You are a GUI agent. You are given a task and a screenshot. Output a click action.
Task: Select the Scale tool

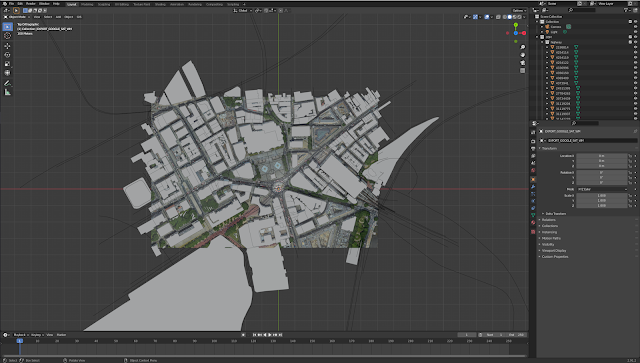[7, 64]
